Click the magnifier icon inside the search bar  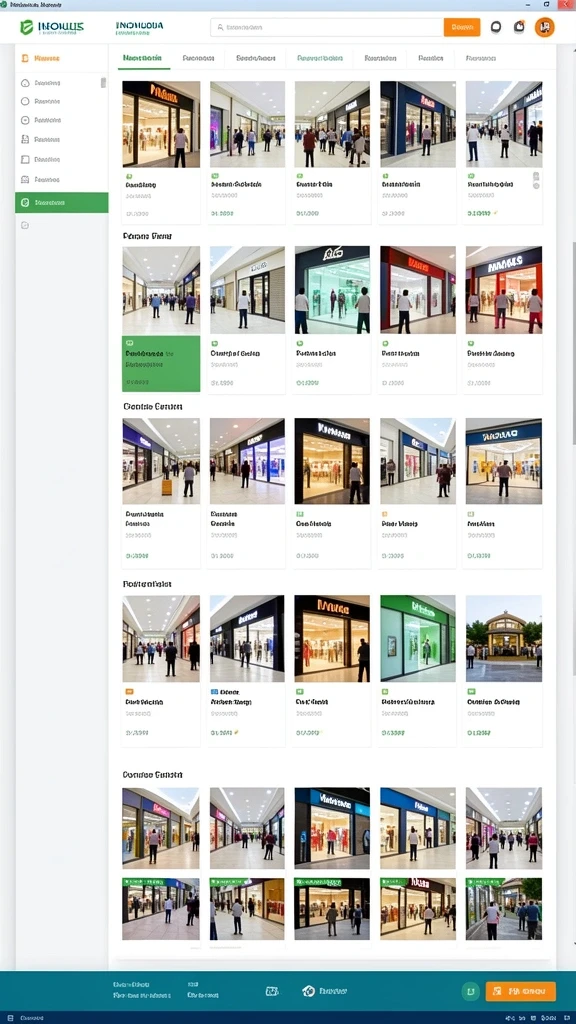[x=220, y=27]
